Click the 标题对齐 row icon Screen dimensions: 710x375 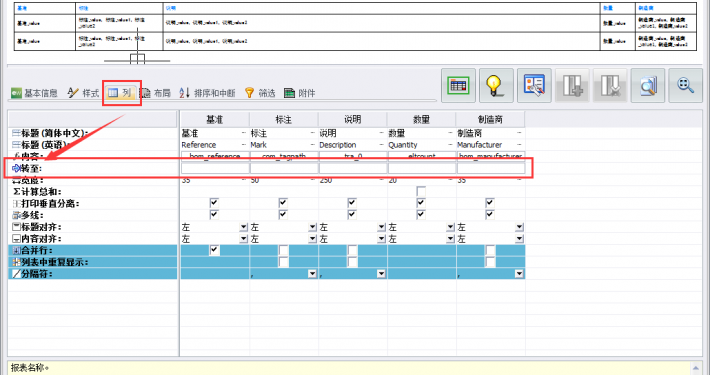tap(17, 227)
